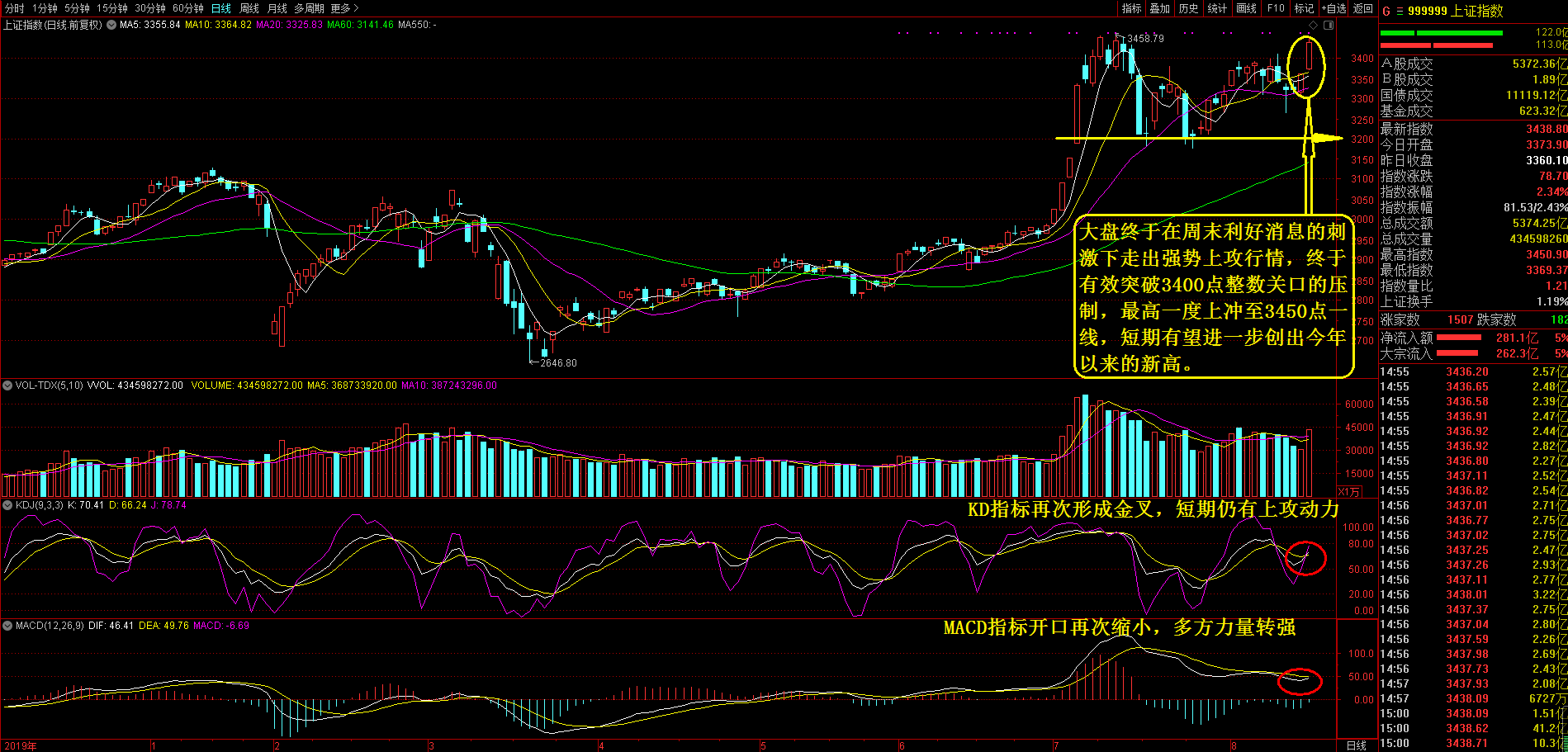Select the 30分钟 period tab
The width and height of the screenshot is (1568, 752).
150,8
